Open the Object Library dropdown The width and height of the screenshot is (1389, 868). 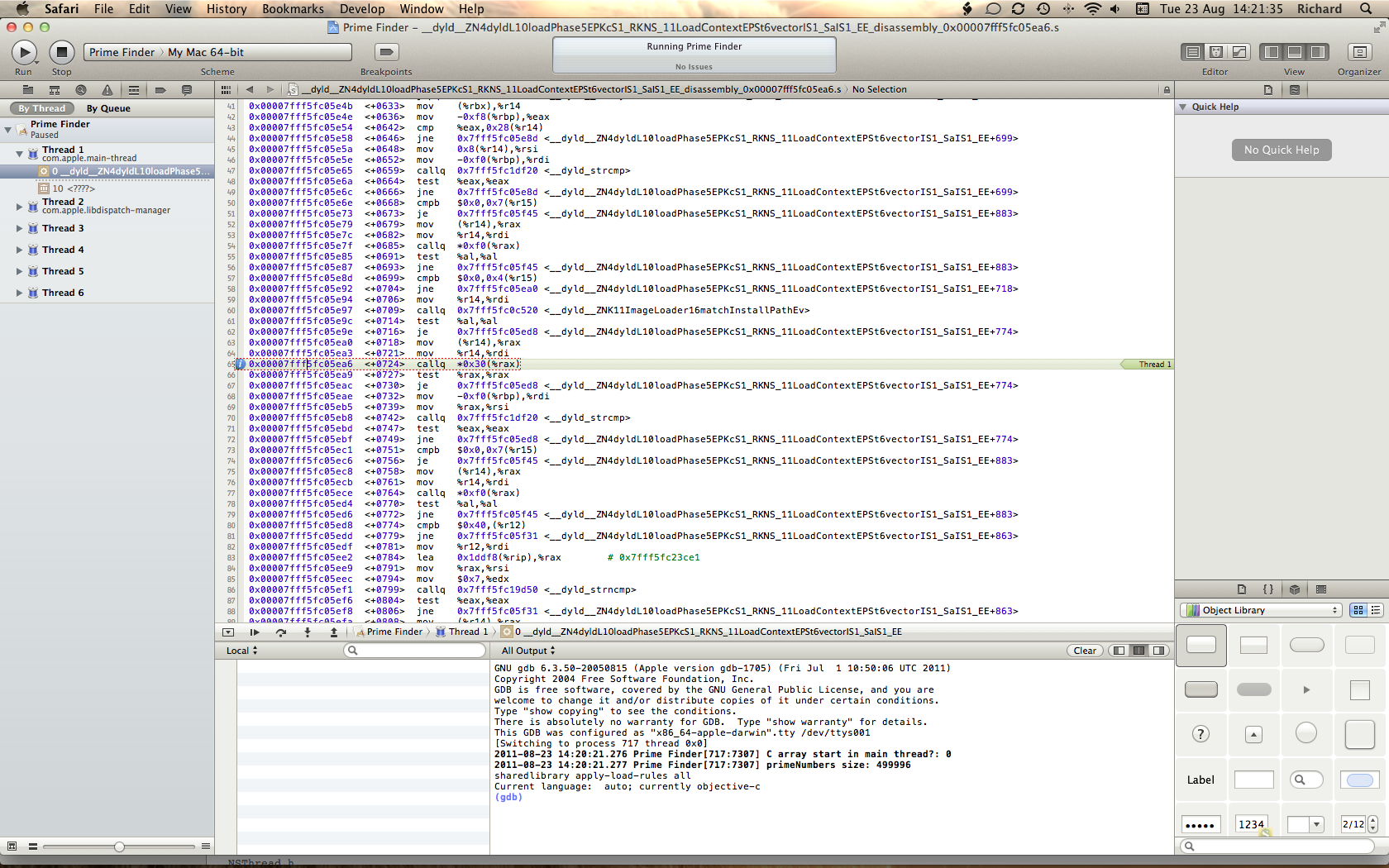pyautogui.click(x=1260, y=610)
